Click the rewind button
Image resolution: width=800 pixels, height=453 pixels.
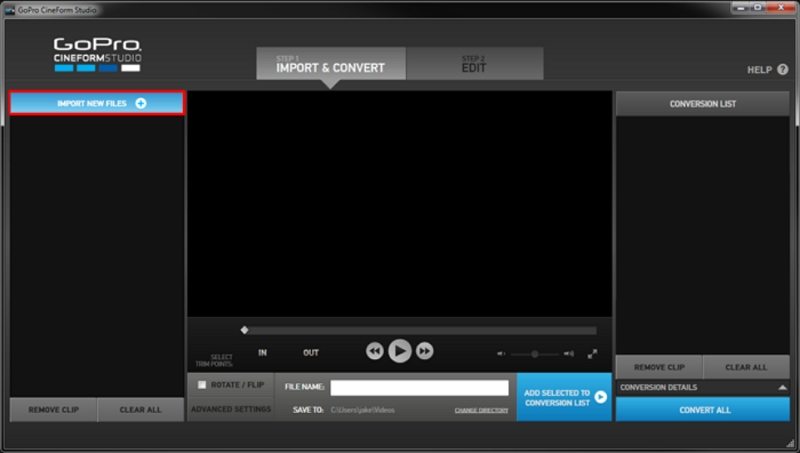tap(374, 351)
